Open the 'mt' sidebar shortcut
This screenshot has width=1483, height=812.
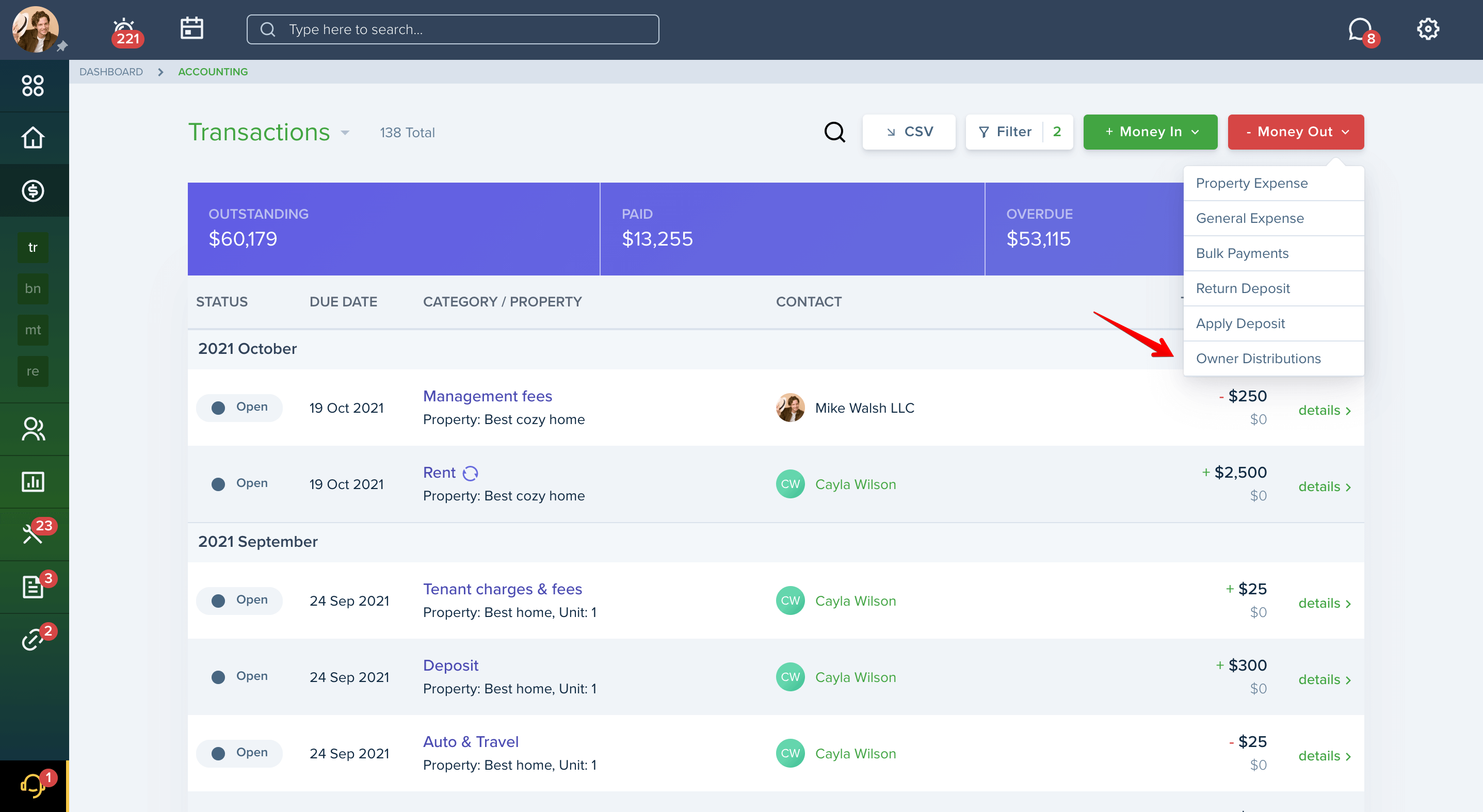click(33, 330)
